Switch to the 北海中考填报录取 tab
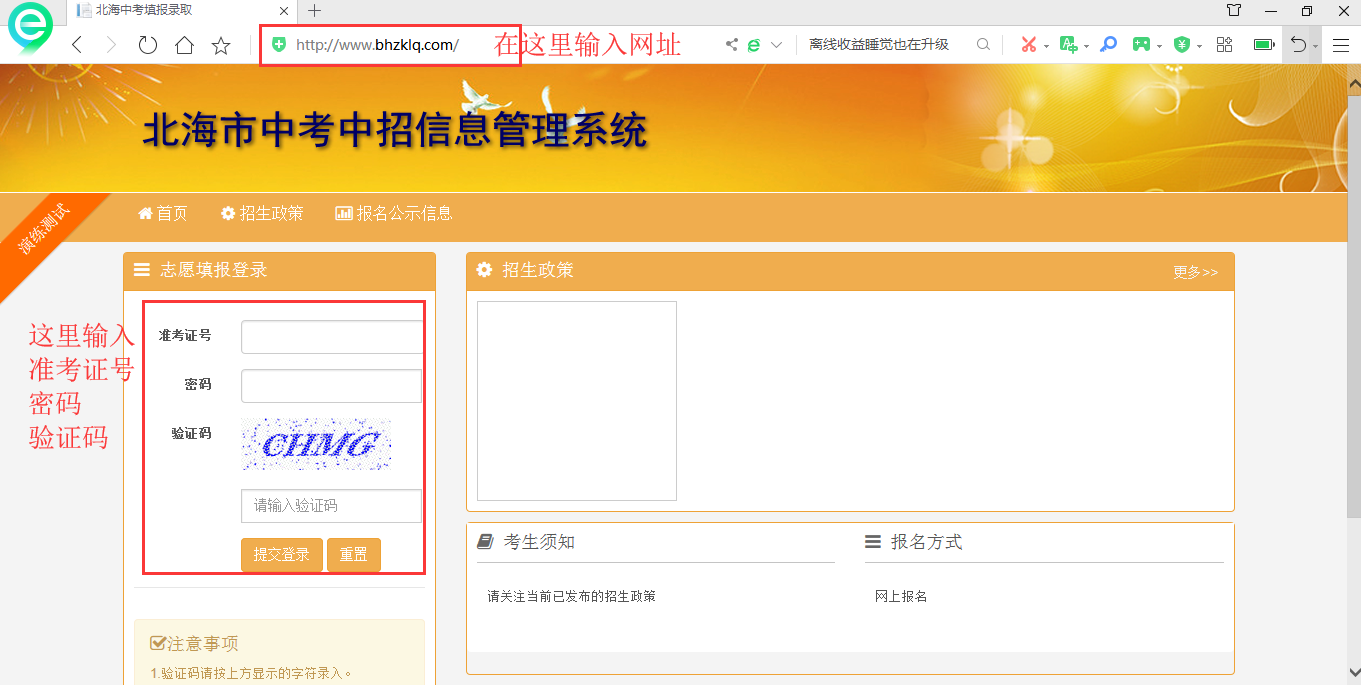Viewport: 1361px width, 685px height. coord(143,10)
